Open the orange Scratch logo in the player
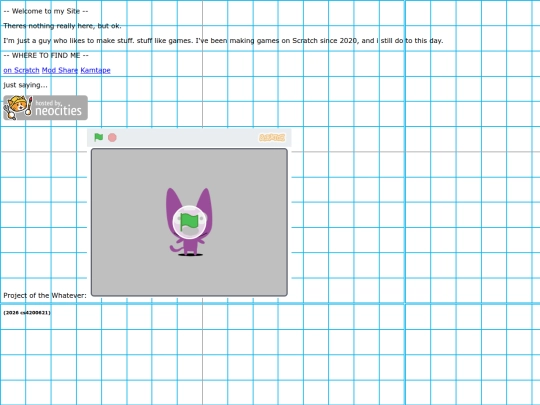 (272, 138)
